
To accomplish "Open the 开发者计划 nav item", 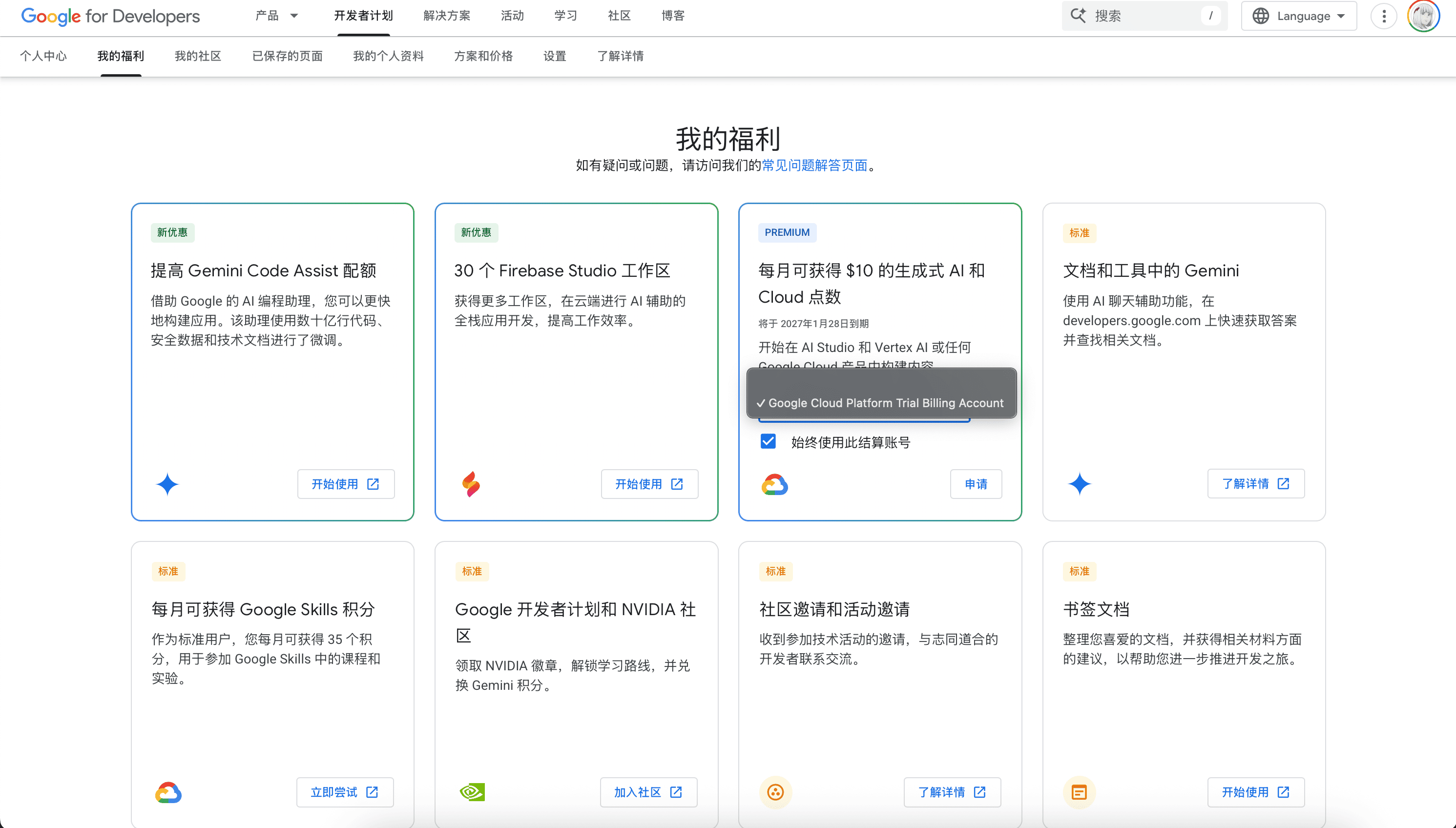I will 363,16.
